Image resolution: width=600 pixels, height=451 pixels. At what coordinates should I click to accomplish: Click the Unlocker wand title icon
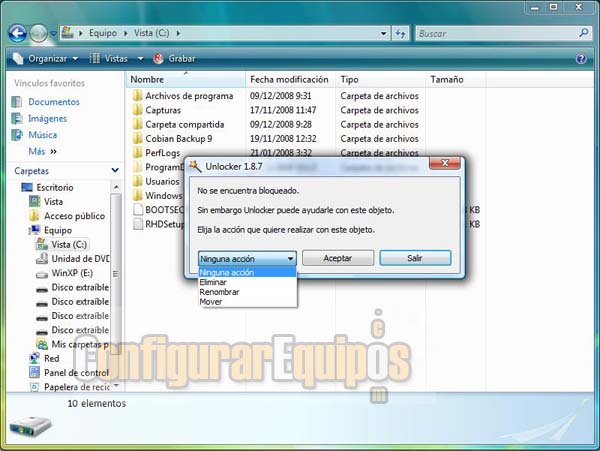point(196,166)
